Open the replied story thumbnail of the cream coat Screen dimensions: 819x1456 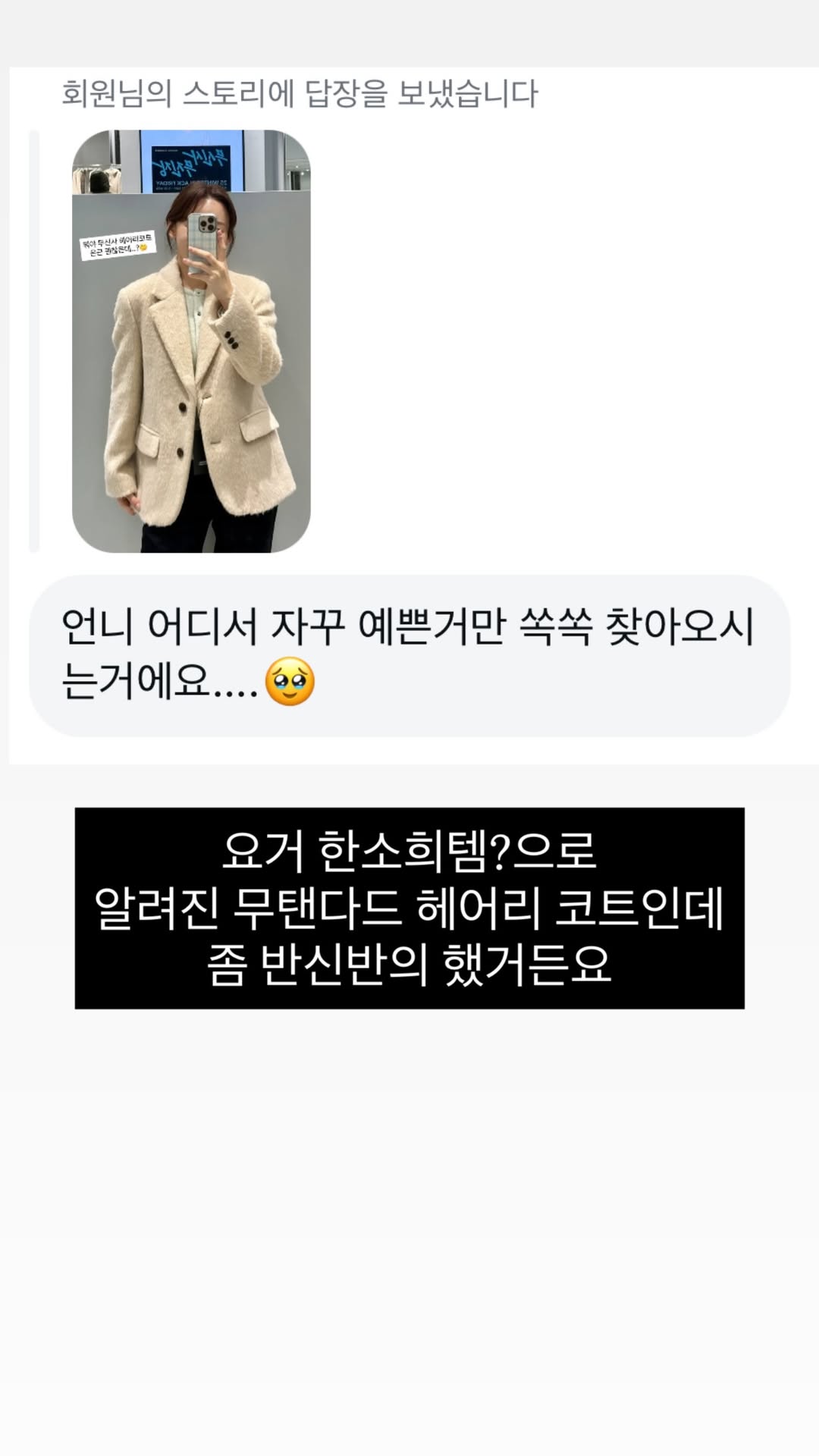click(191, 341)
